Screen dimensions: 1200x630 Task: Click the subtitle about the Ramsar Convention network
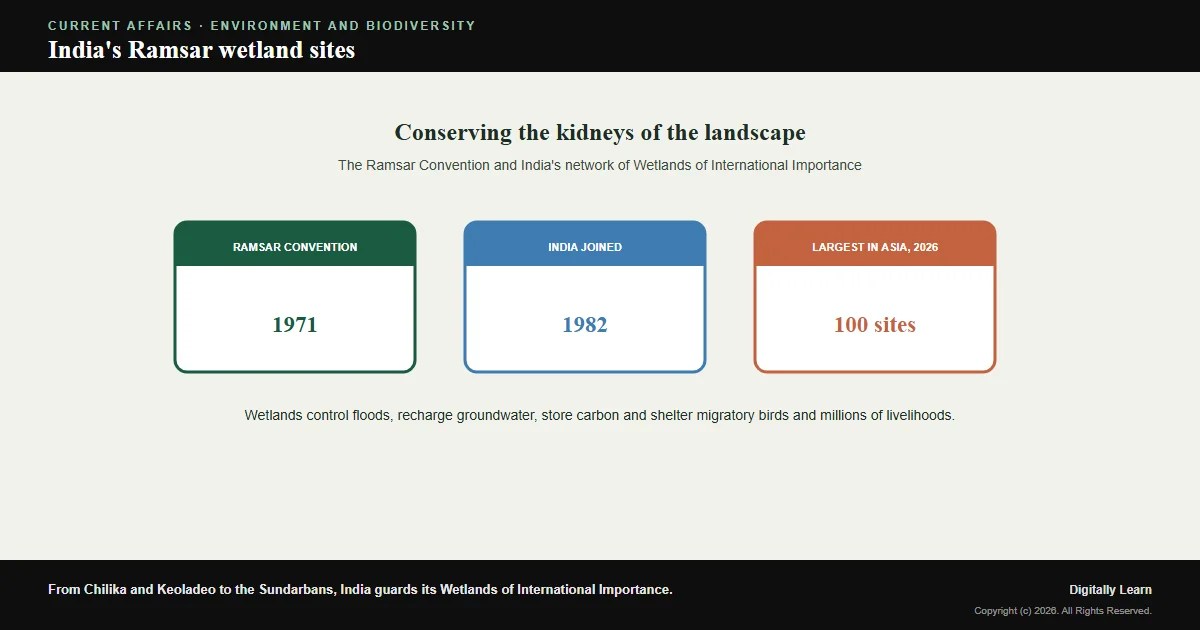click(600, 165)
